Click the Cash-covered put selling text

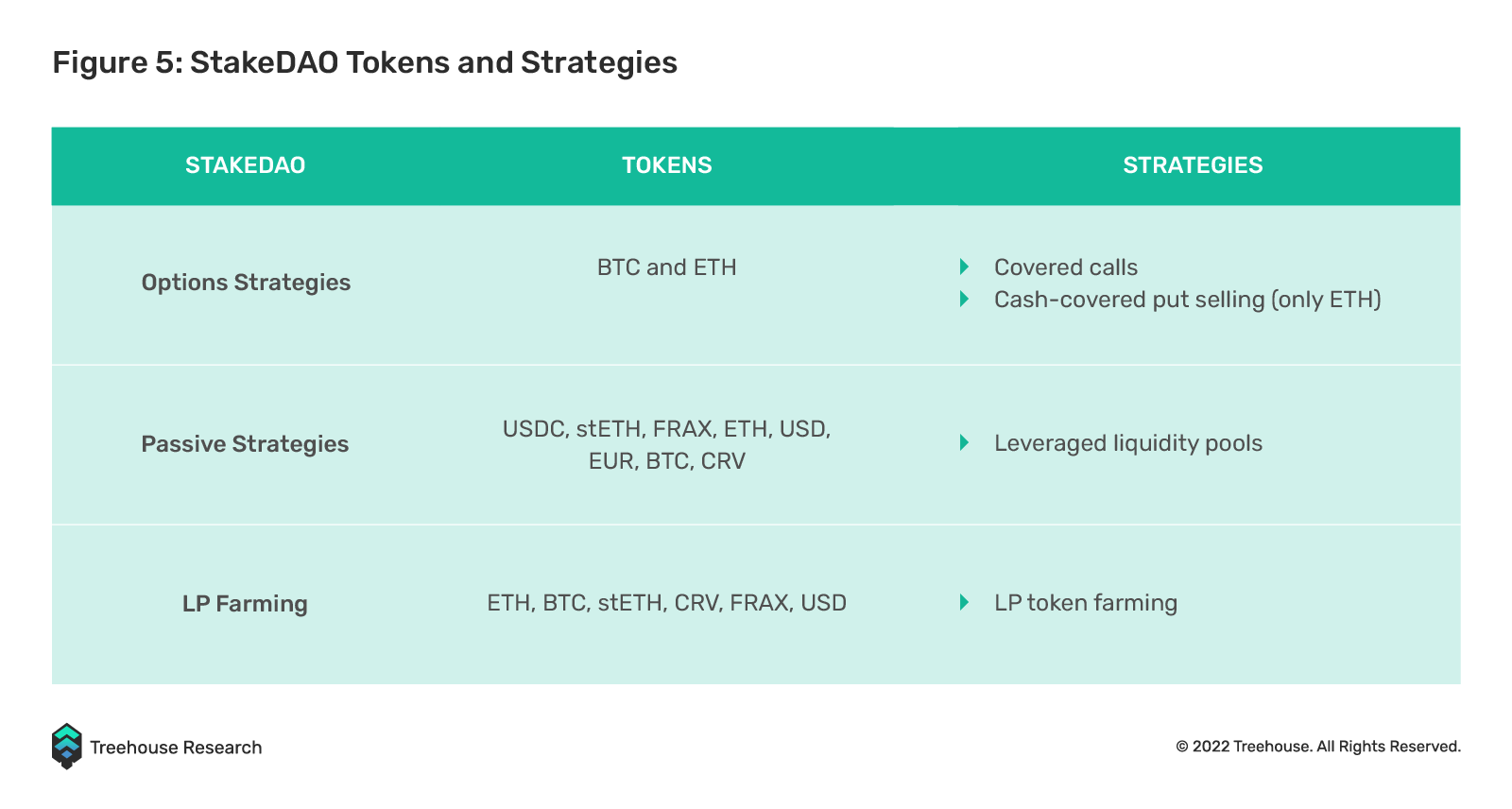1188,300
